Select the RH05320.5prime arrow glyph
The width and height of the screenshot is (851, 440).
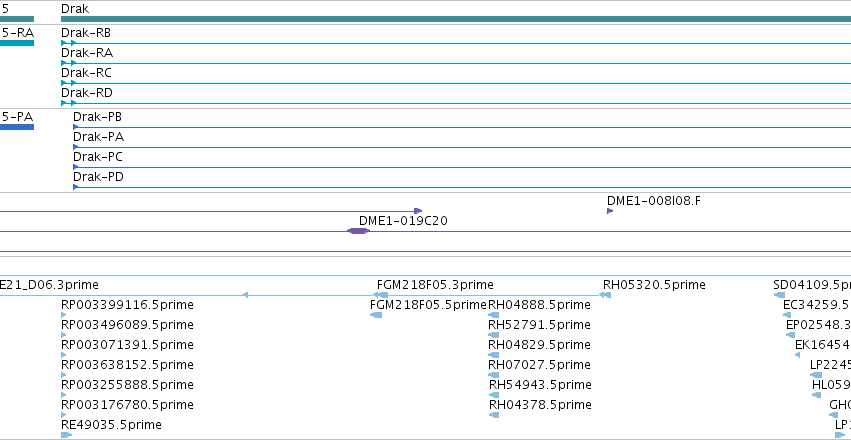605,295
